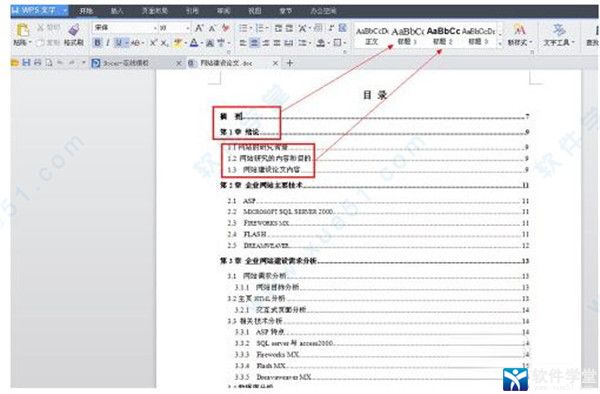Add a new document tab with plus
This screenshot has height=394, width=600.
[290, 63]
